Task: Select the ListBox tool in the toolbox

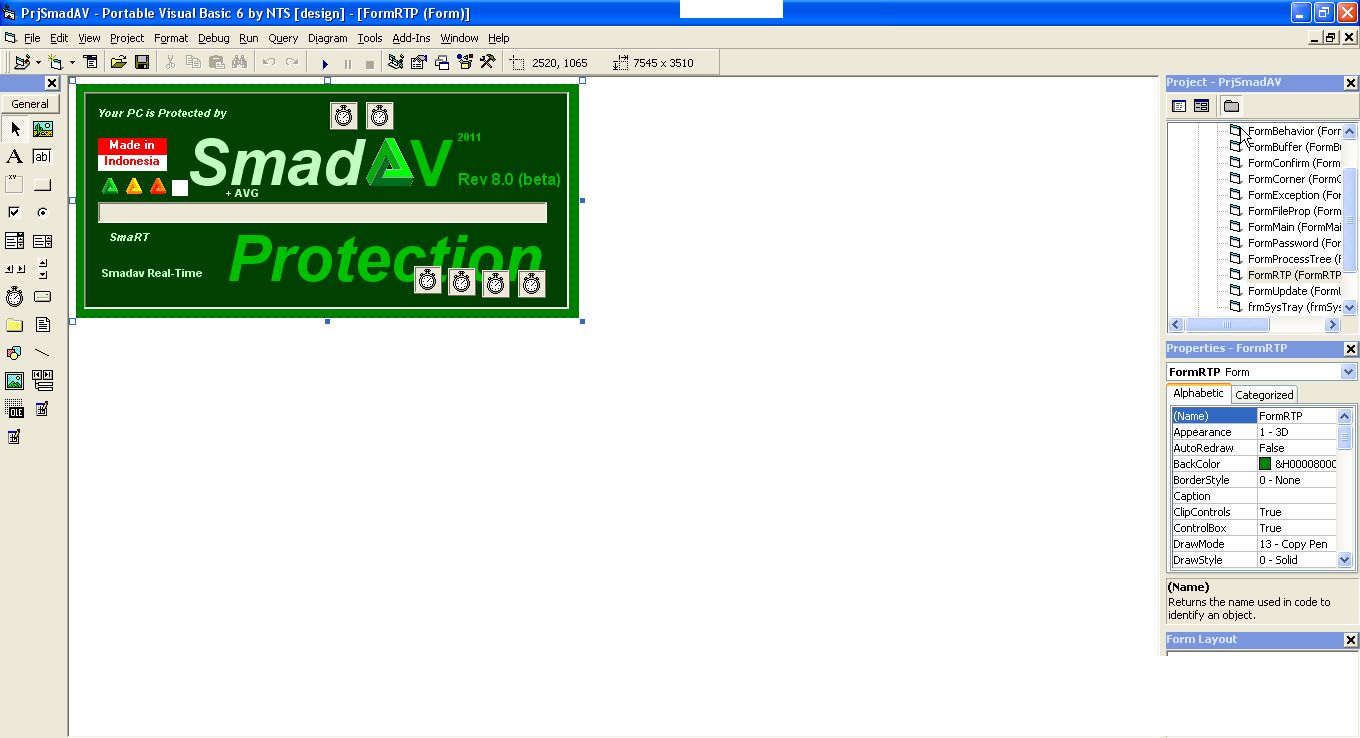Action: 42,241
